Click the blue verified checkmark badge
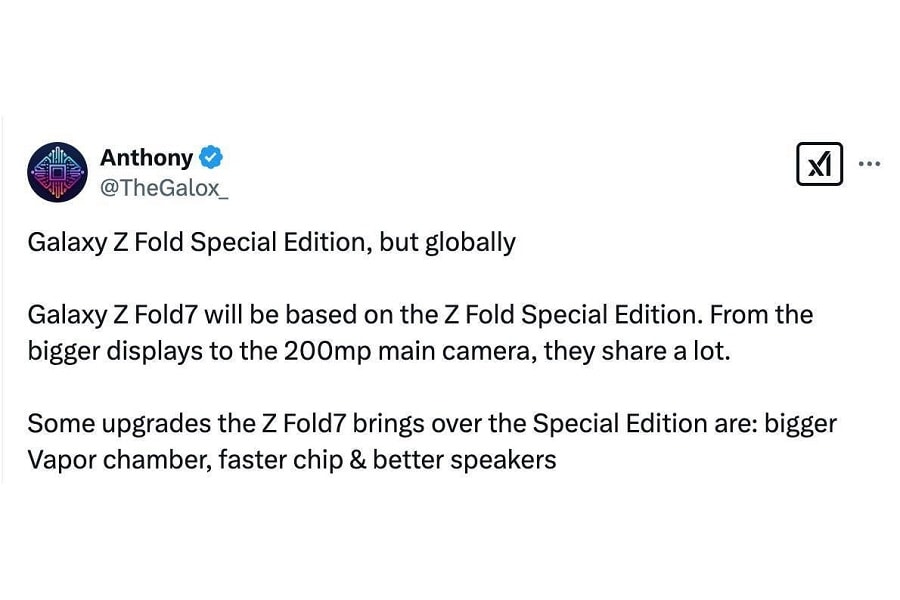This screenshot has width=900, height=600. pos(211,157)
